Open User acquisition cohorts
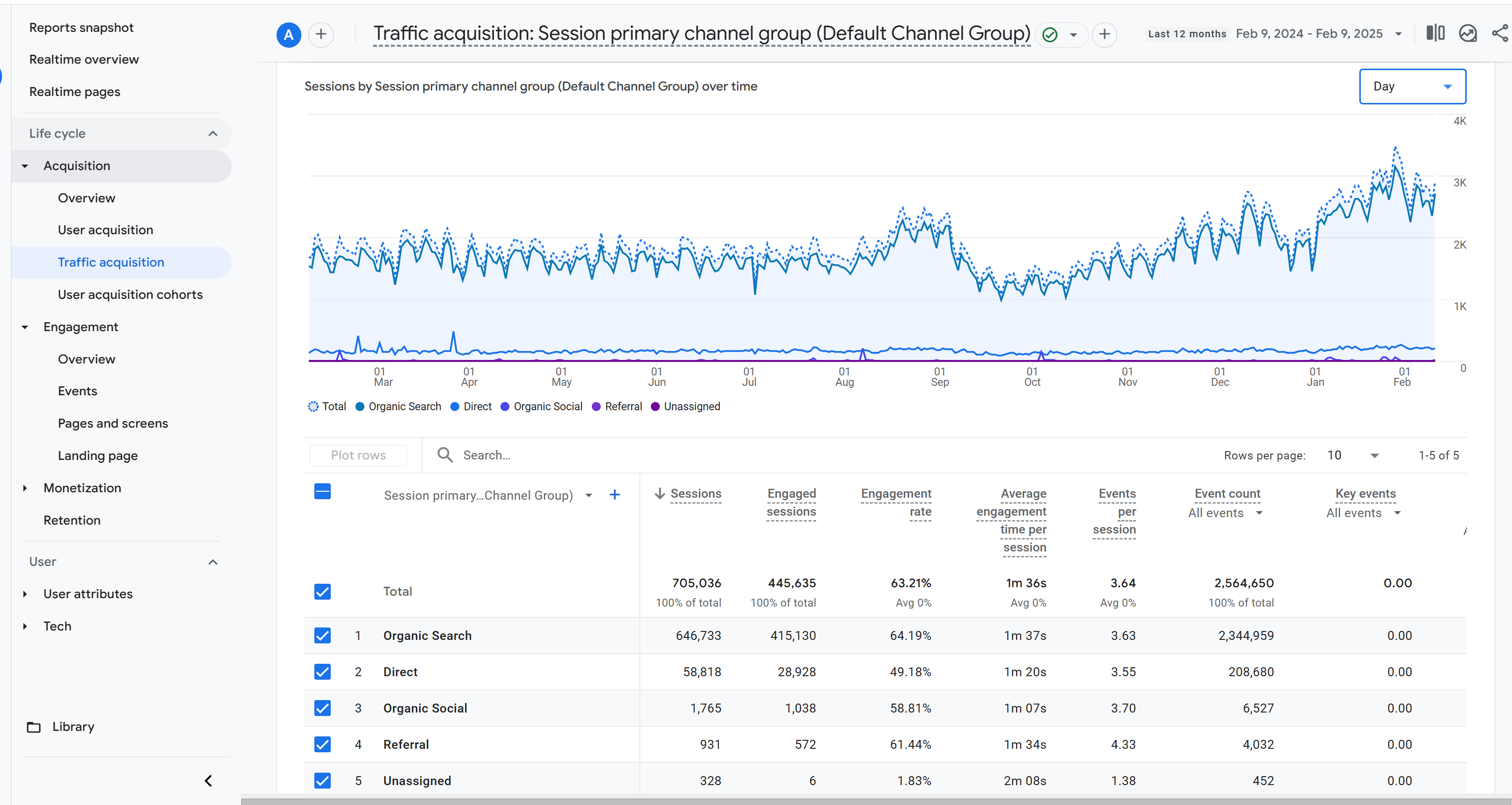The width and height of the screenshot is (1512, 805). (130, 294)
